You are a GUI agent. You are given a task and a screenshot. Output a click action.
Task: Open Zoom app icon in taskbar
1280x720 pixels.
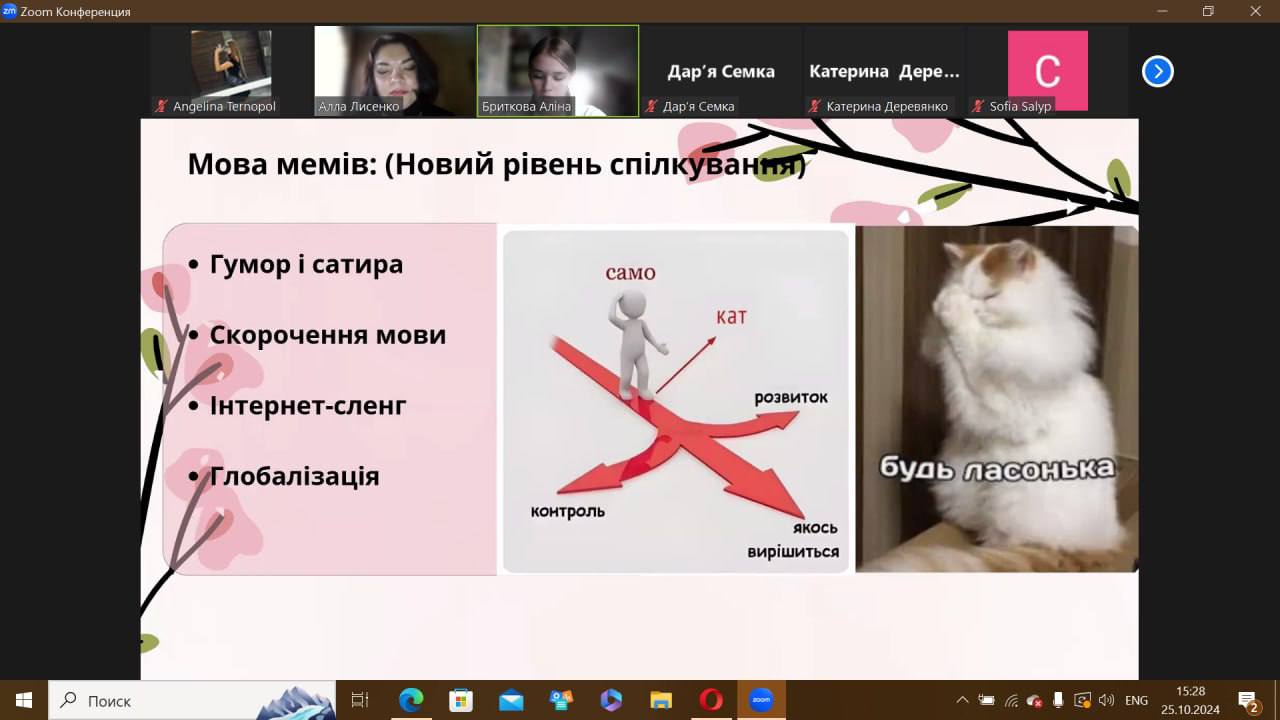(761, 700)
